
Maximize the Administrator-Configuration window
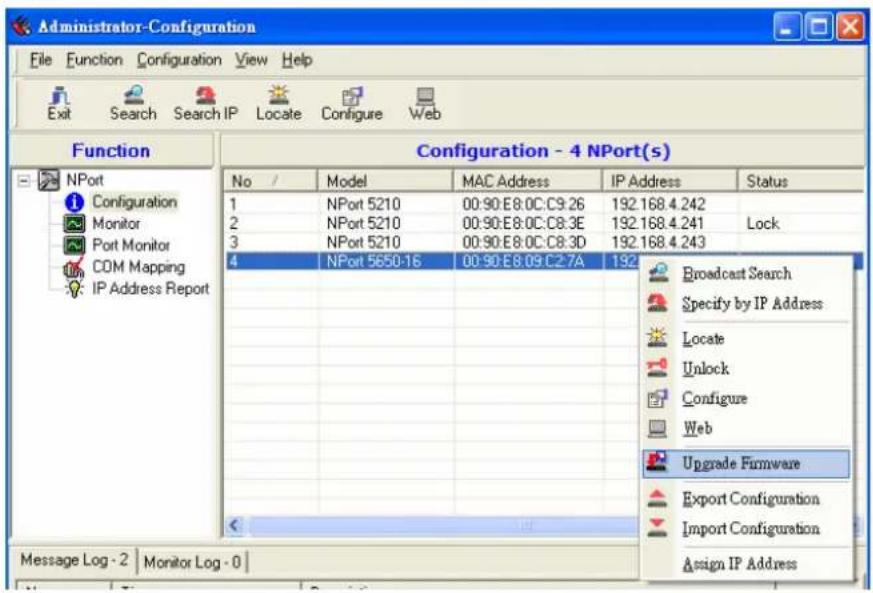[819, 26]
